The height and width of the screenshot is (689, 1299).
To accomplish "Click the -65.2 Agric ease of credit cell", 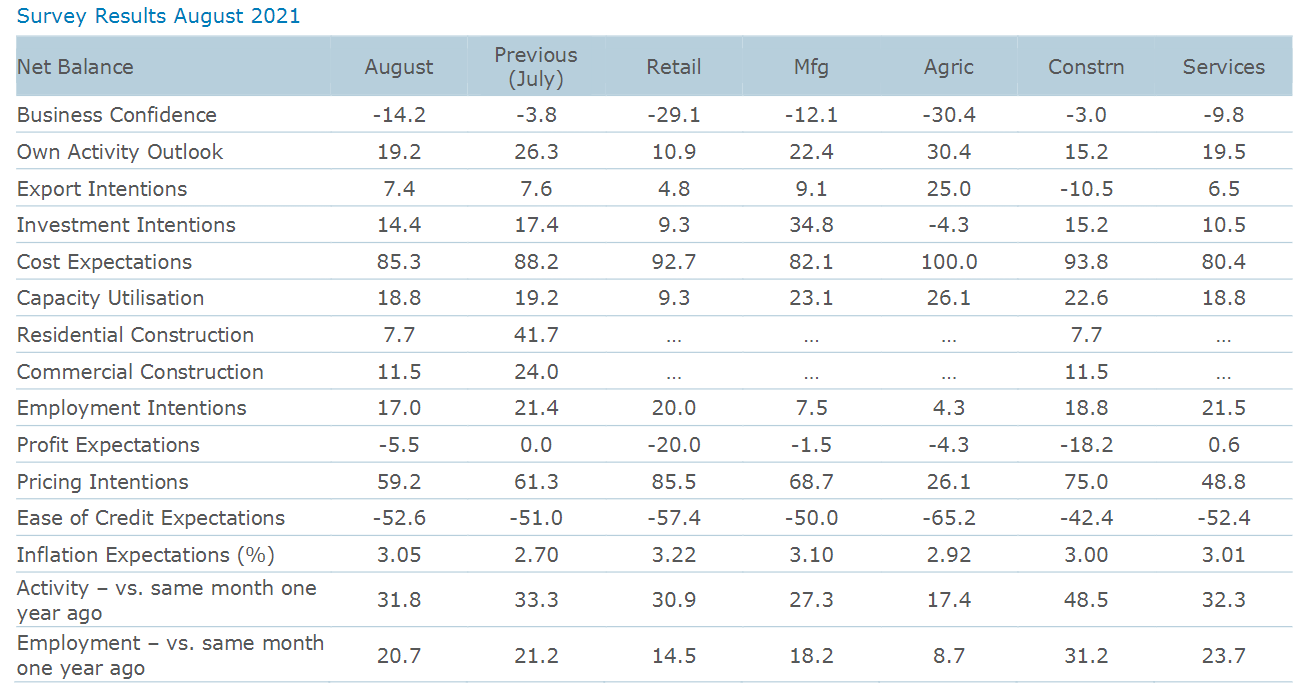I will [x=949, y=518].
